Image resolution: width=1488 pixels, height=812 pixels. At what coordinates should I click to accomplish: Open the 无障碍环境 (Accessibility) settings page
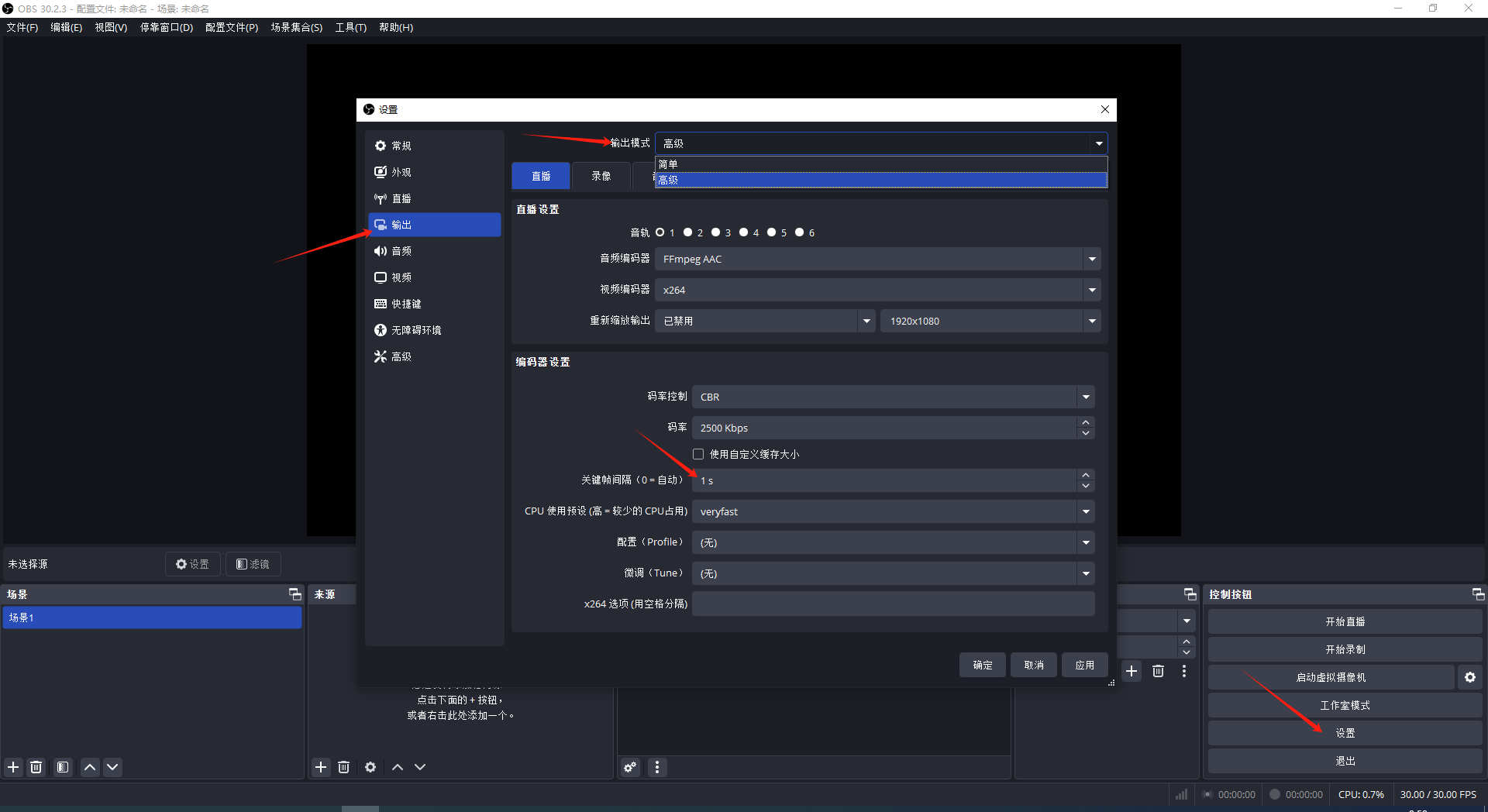pos(434,330)
